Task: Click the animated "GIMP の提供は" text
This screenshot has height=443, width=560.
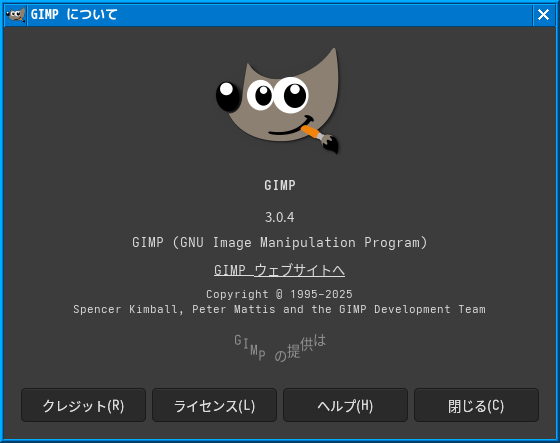Action: point(280,347)
